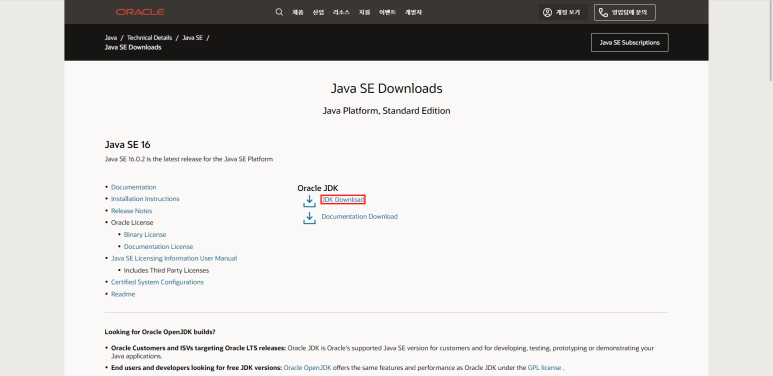
Task: Go to the Technical Details breadcrumb
Action: [149, 37]
